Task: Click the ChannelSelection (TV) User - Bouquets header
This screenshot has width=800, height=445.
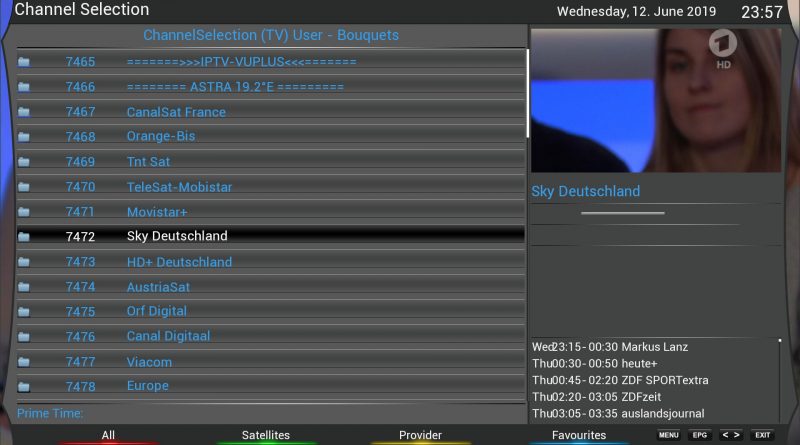Action: pyautogui.click(x=271, y=35)
